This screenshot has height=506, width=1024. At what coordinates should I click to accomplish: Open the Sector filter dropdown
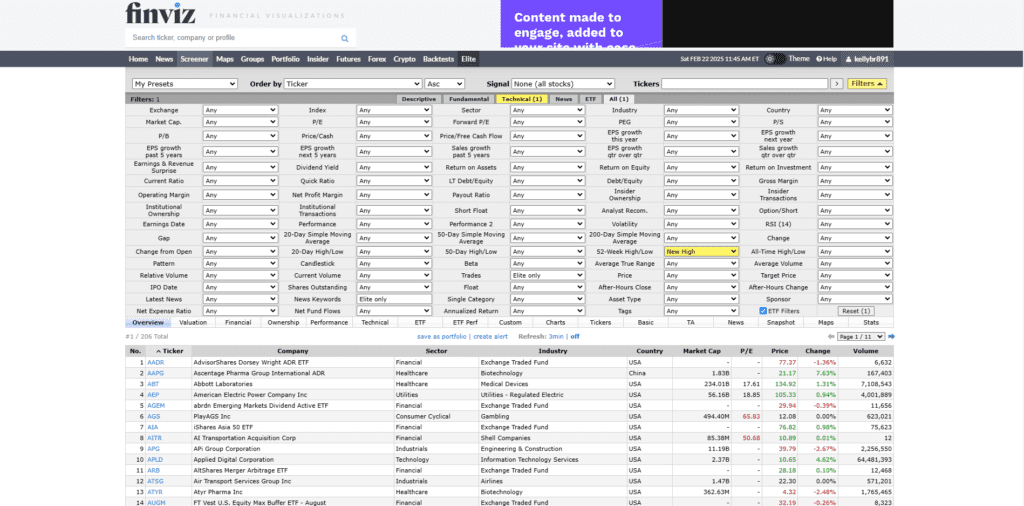547,110
